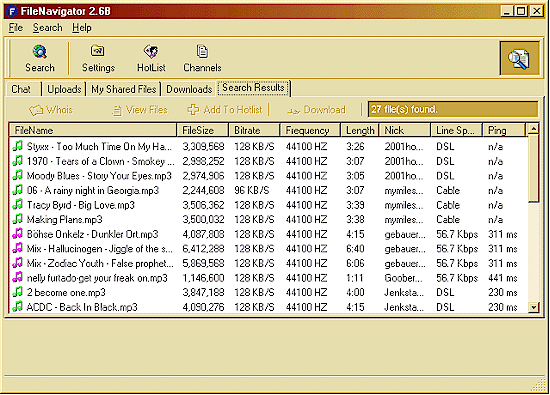Click the 27 file(s) found status text
This screenshot has height=395, width=550.
(404, 109)
